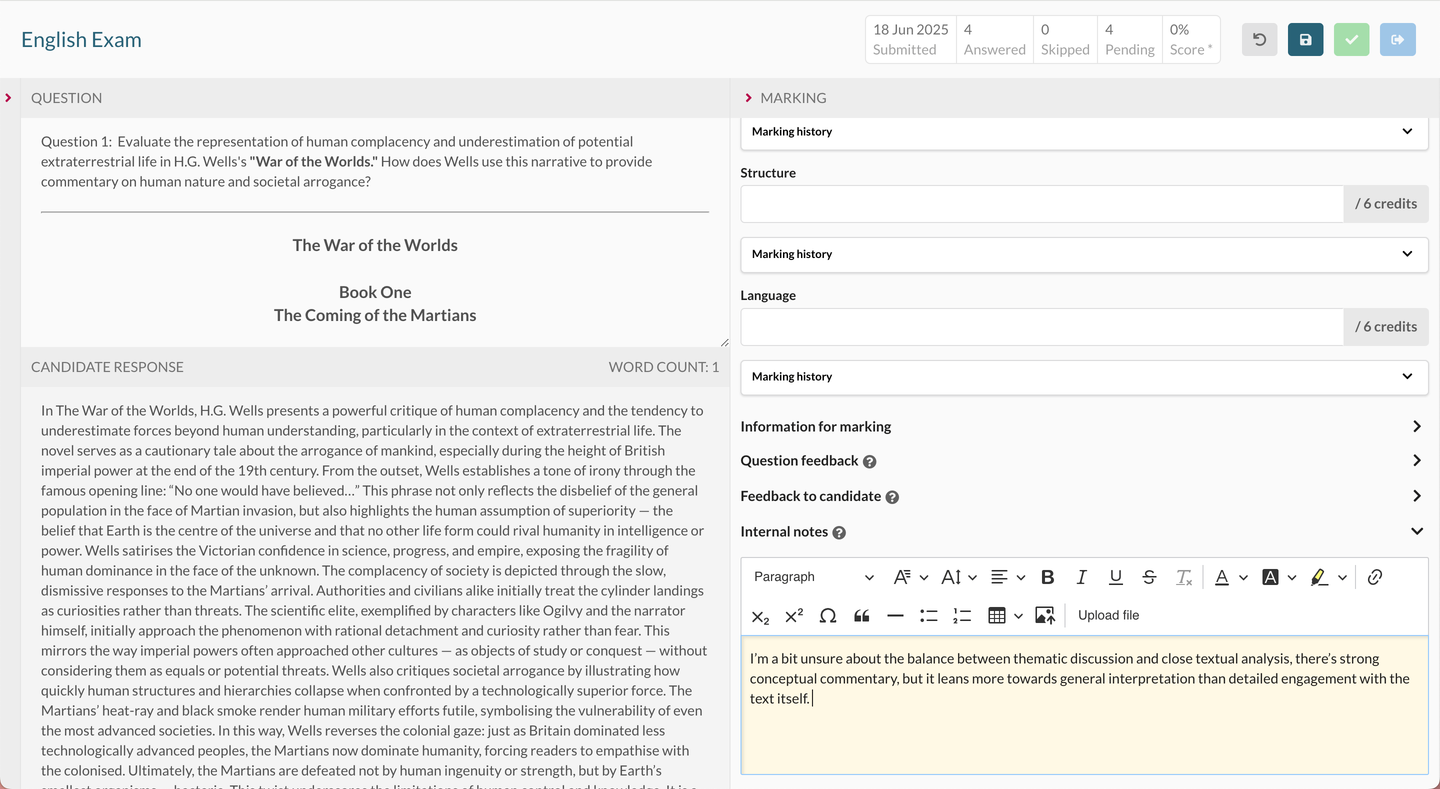Expand the Information for marking section
This screenshot has width=1440, height=789.
click(x=1416, y=427)
